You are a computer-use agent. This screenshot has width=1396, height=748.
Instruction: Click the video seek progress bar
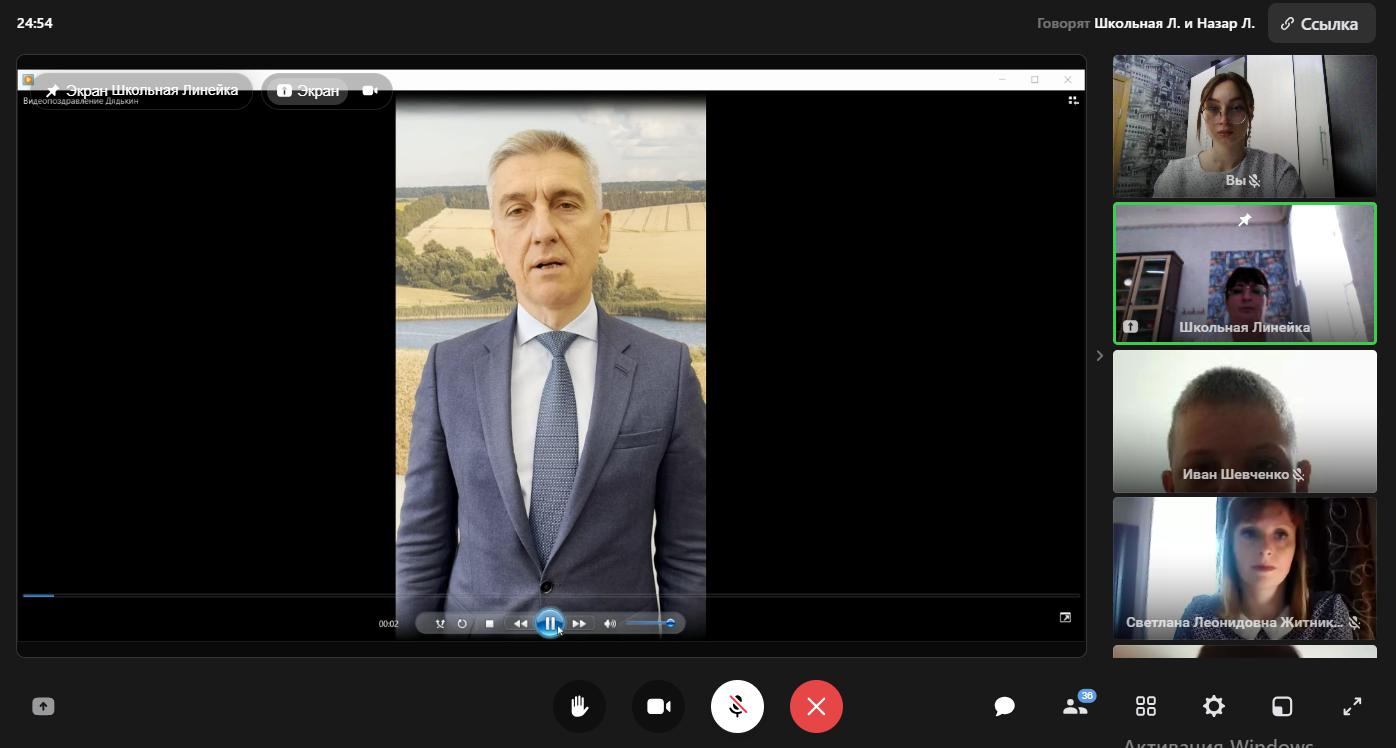tap(551, 596)
